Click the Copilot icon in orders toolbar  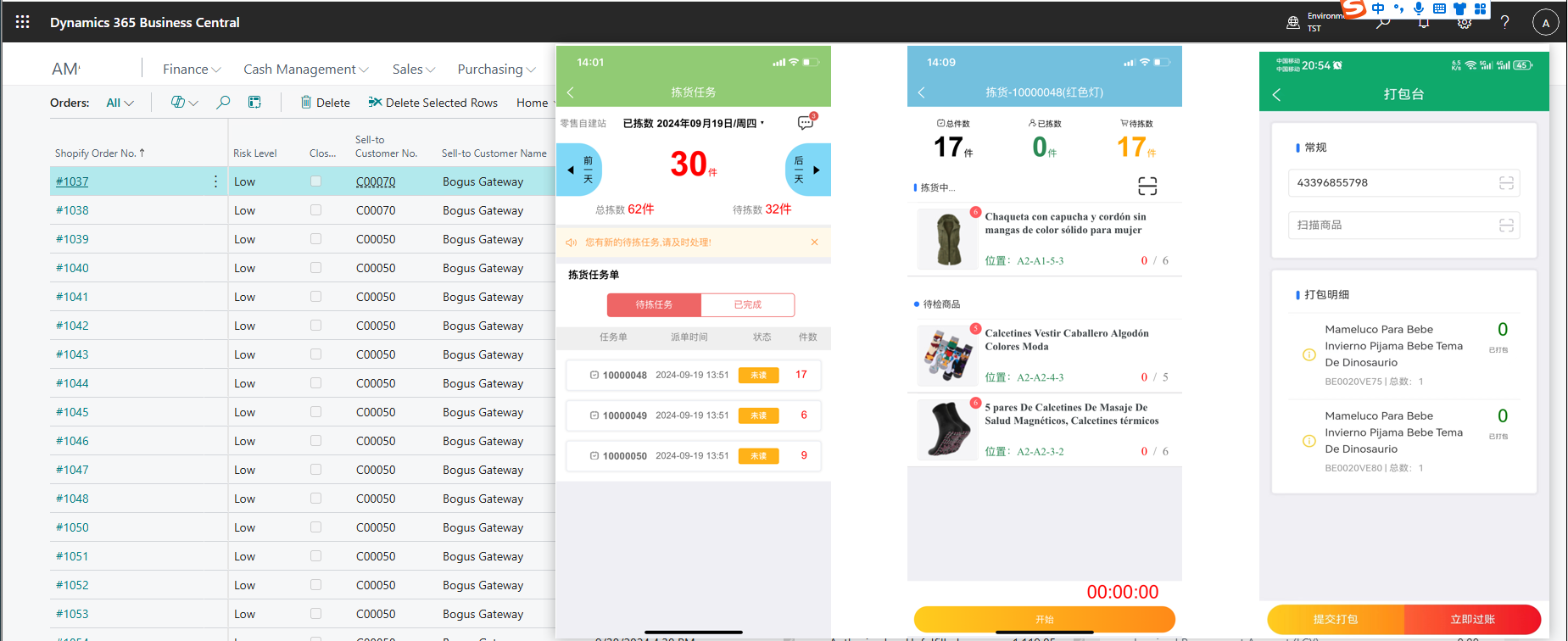[x=178, y=103]
